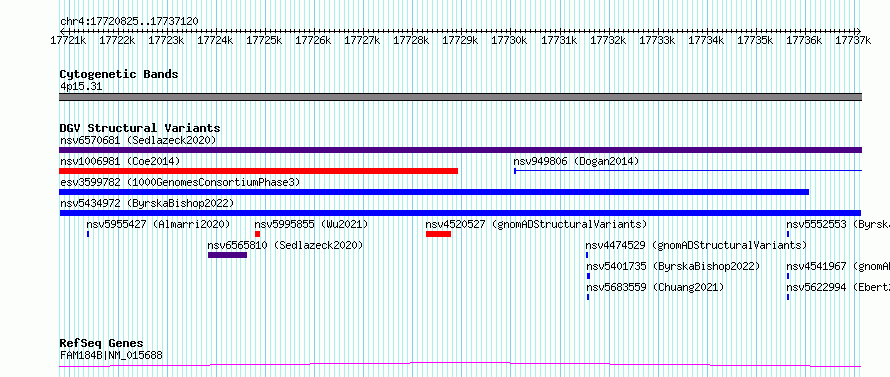The height and width of the screenshot is (377, 890).
Task: Click the 17733k ruler tick label
Action: (x=657, y=40)
